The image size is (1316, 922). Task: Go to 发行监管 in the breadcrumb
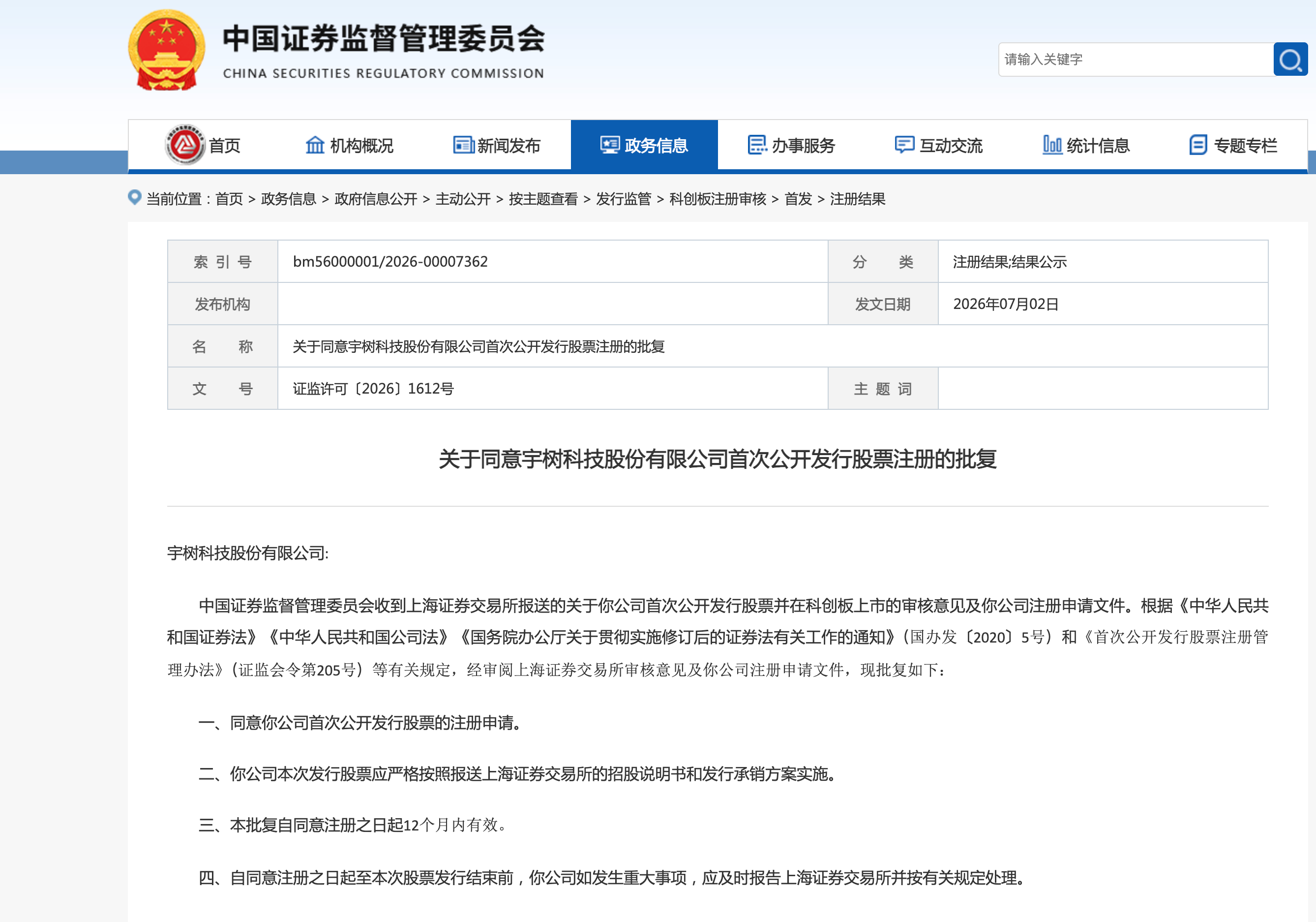[x=624, y=199]
